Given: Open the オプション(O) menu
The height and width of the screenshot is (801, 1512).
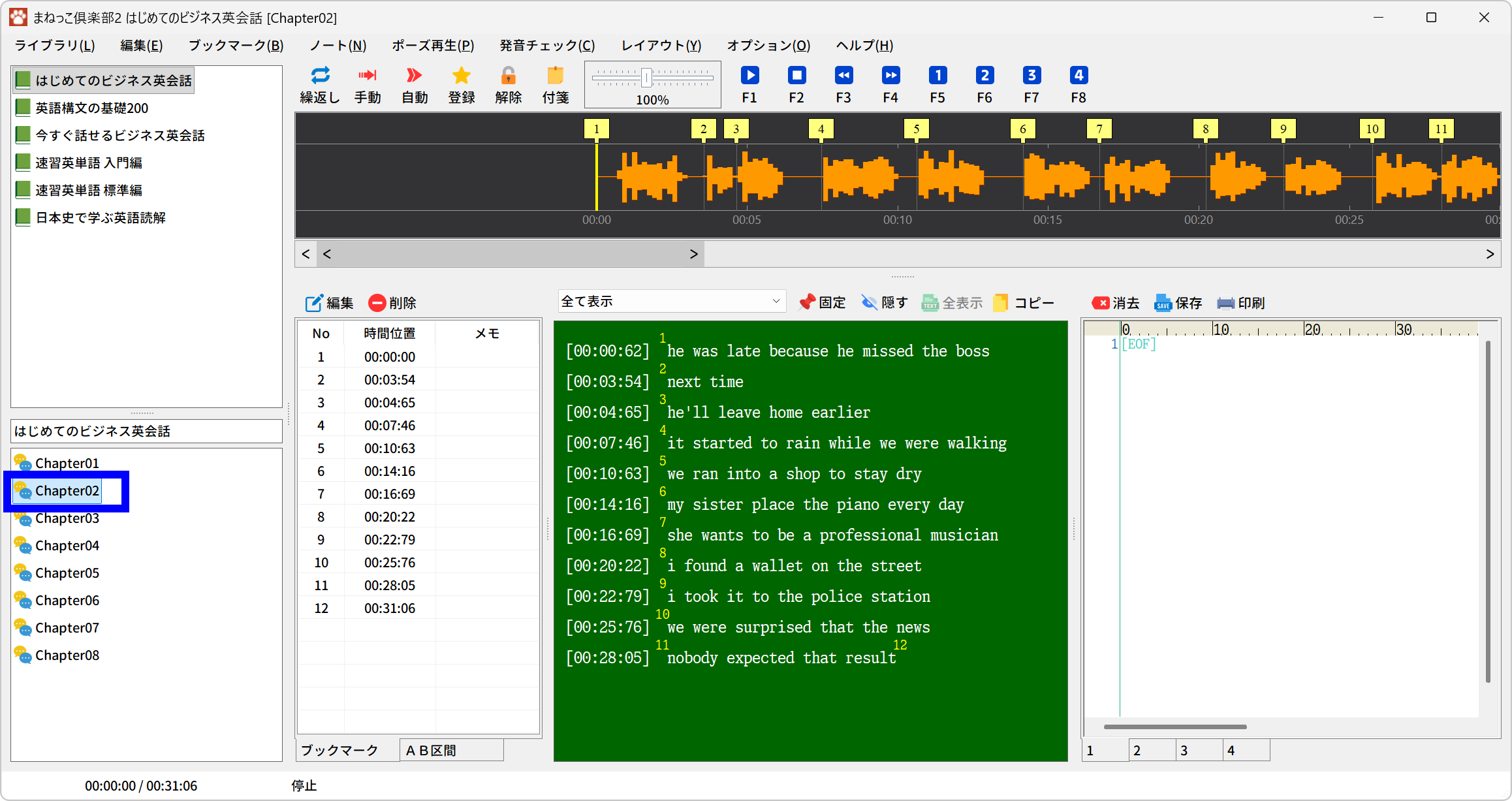Looking at the screenshot, I should (x=768, y=45).
